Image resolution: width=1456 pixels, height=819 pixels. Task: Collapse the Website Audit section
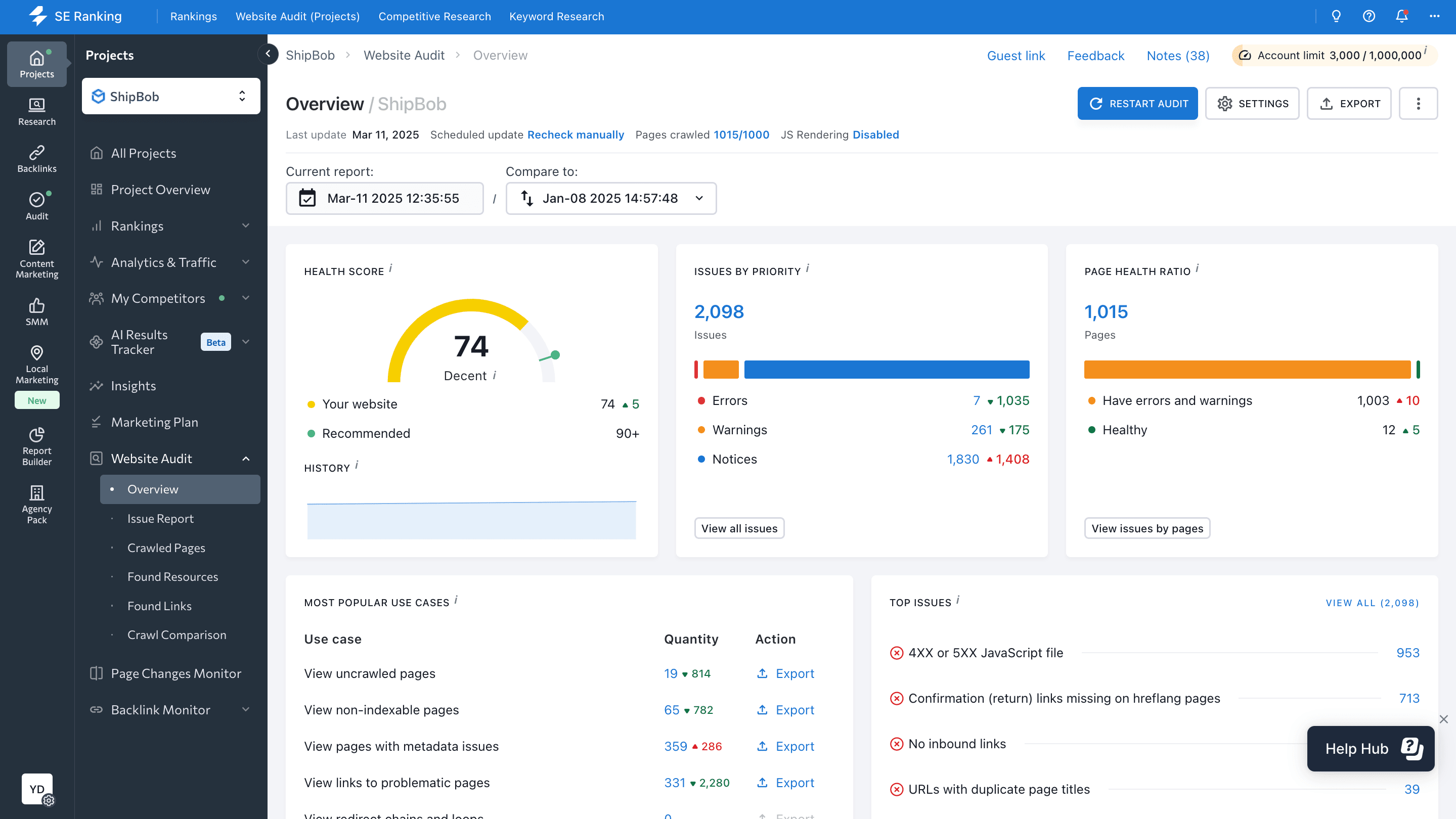tap(246, 458)
